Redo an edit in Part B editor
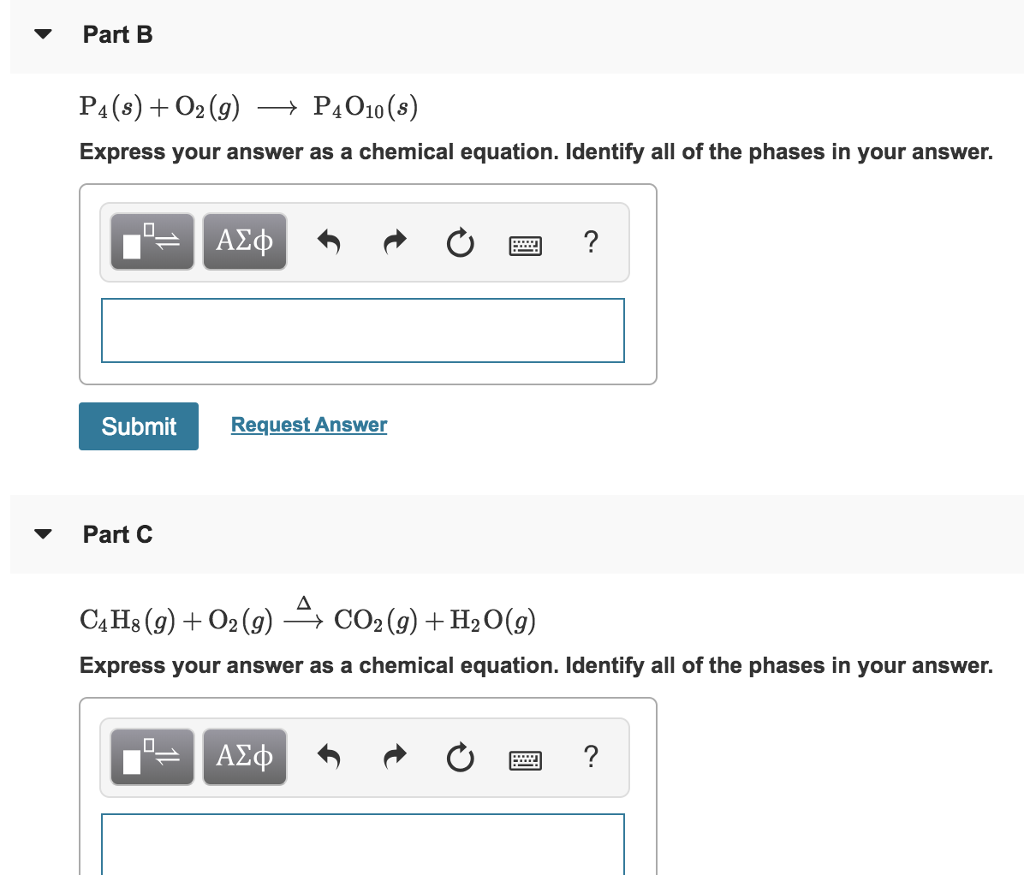This screenshot has width=1024, height=875. [394, 241]
